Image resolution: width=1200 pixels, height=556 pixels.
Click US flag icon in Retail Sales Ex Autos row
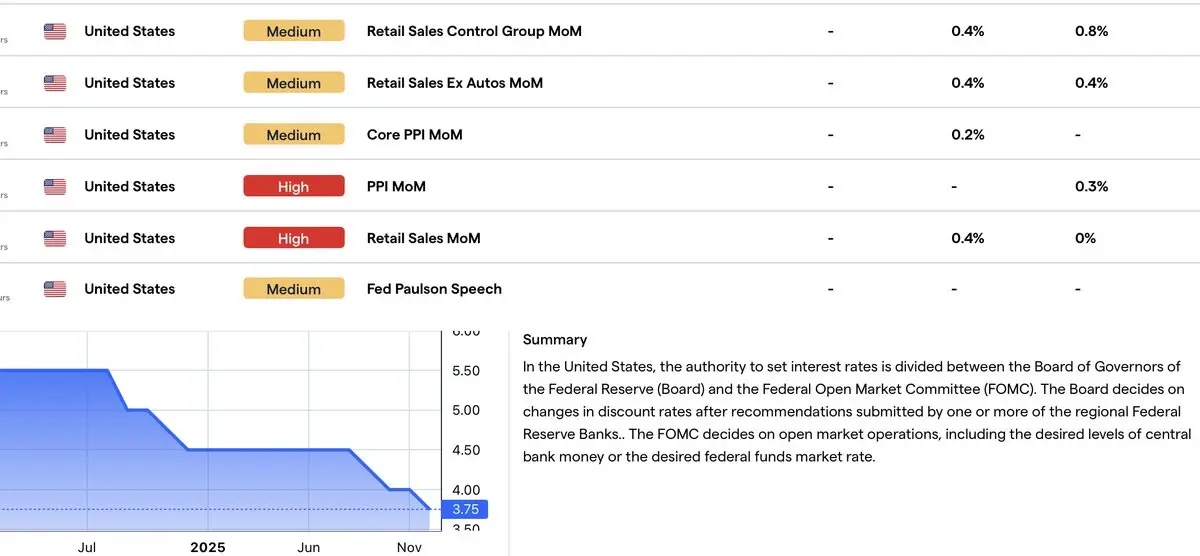click(x=55, y=83)
